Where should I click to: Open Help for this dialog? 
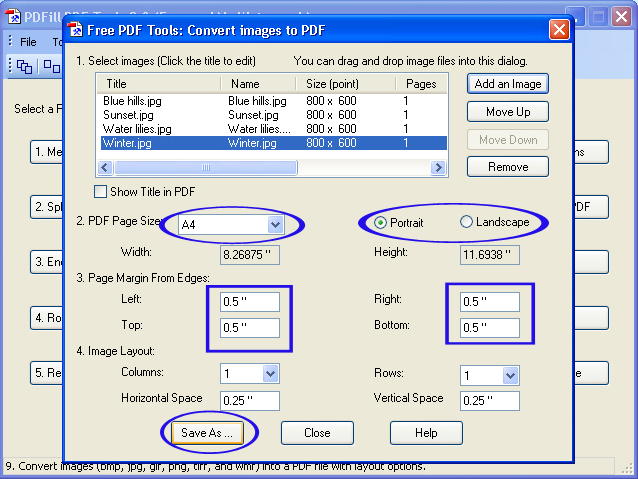[426, 433]
